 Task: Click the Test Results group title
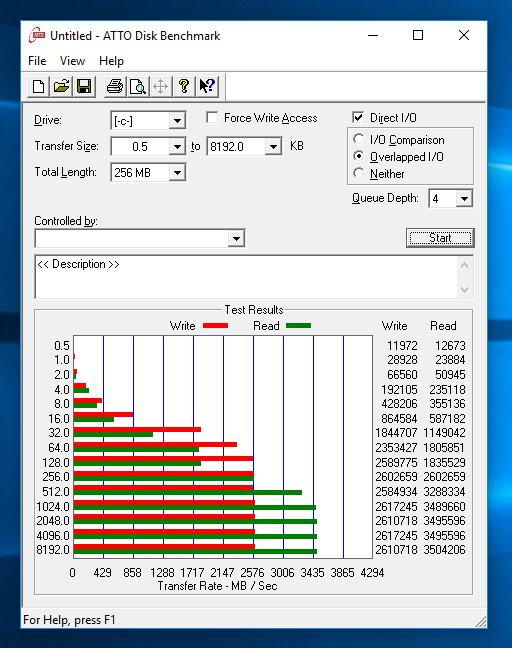tap(254, 310)
